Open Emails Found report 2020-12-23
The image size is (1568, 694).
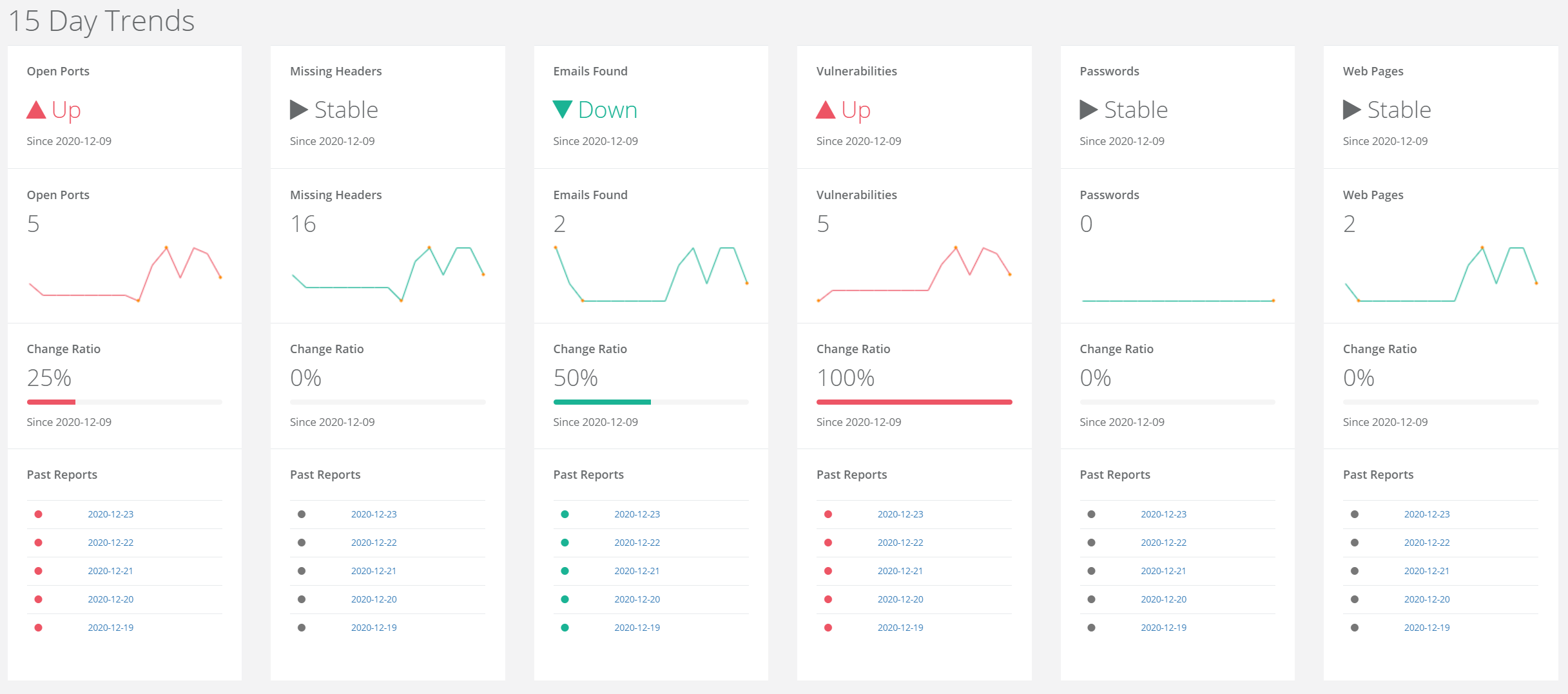(637, 514)
